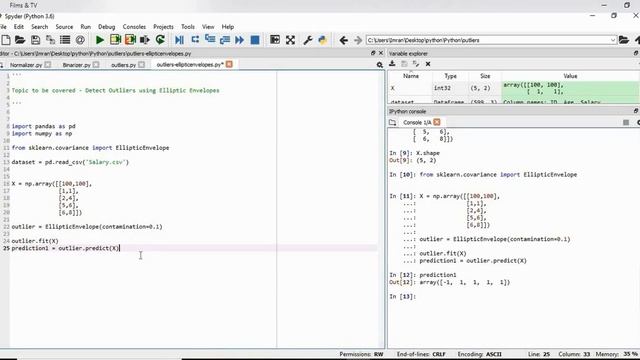The image size is (640, 360).
Task: Open the outline list toolbar icon
Action: tap(65, 40)
